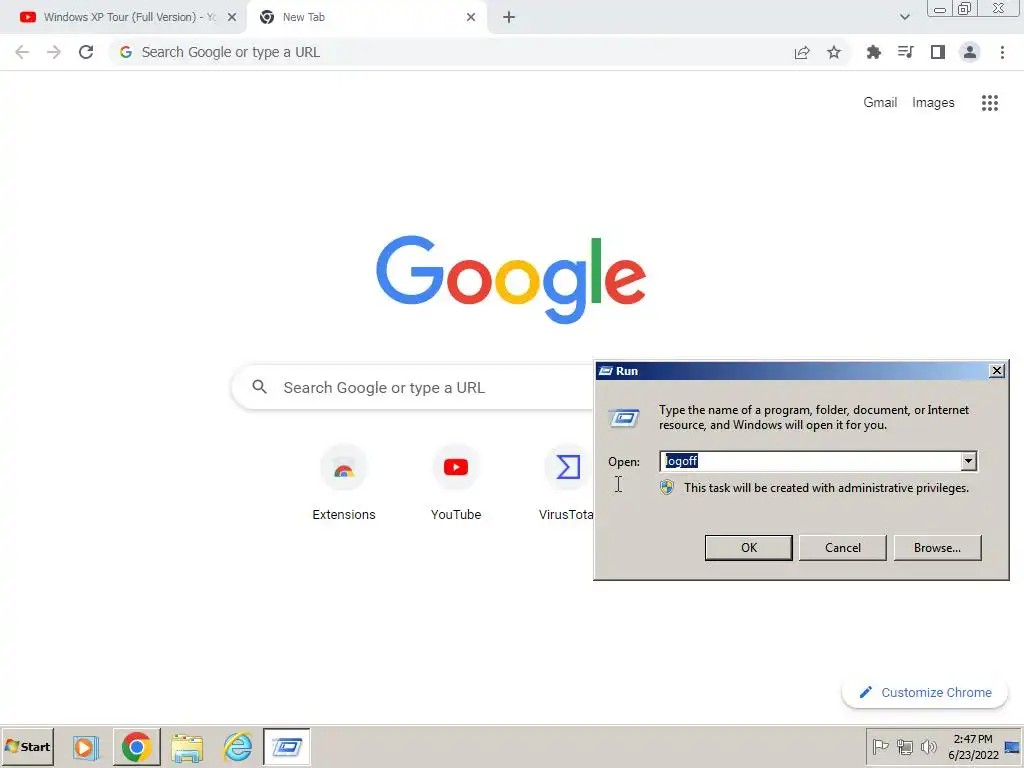Expand the Open field dropdown arrow

968,461
